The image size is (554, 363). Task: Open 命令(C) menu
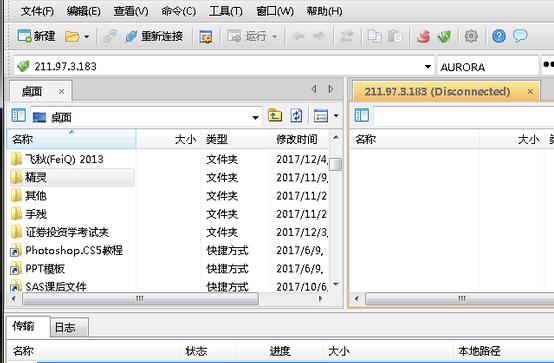pyautogui.click(x=178, y=11)
